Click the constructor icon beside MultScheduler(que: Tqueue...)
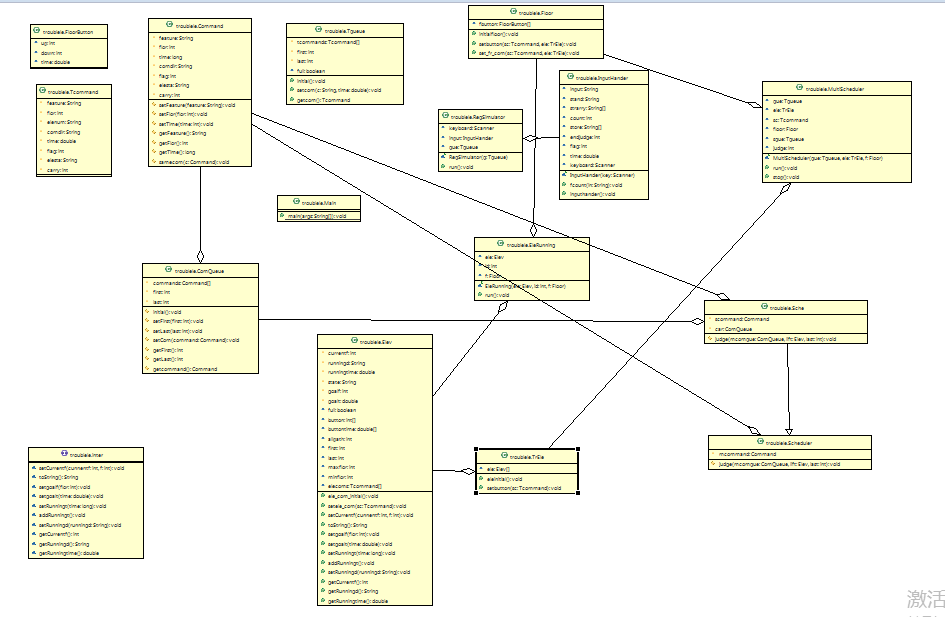The width and height of the screenshot is (945, 617). [x=767, y=158]
